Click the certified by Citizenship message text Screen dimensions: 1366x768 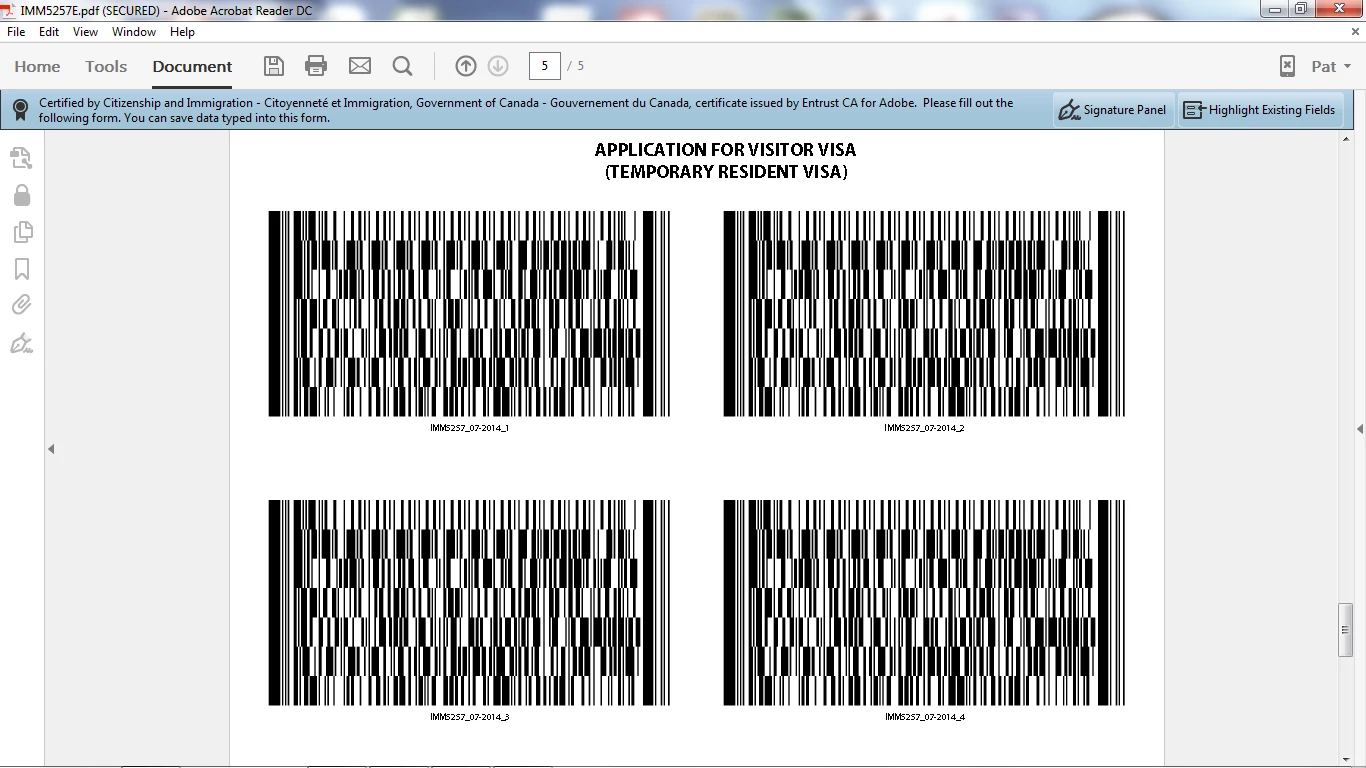point(526,110)
